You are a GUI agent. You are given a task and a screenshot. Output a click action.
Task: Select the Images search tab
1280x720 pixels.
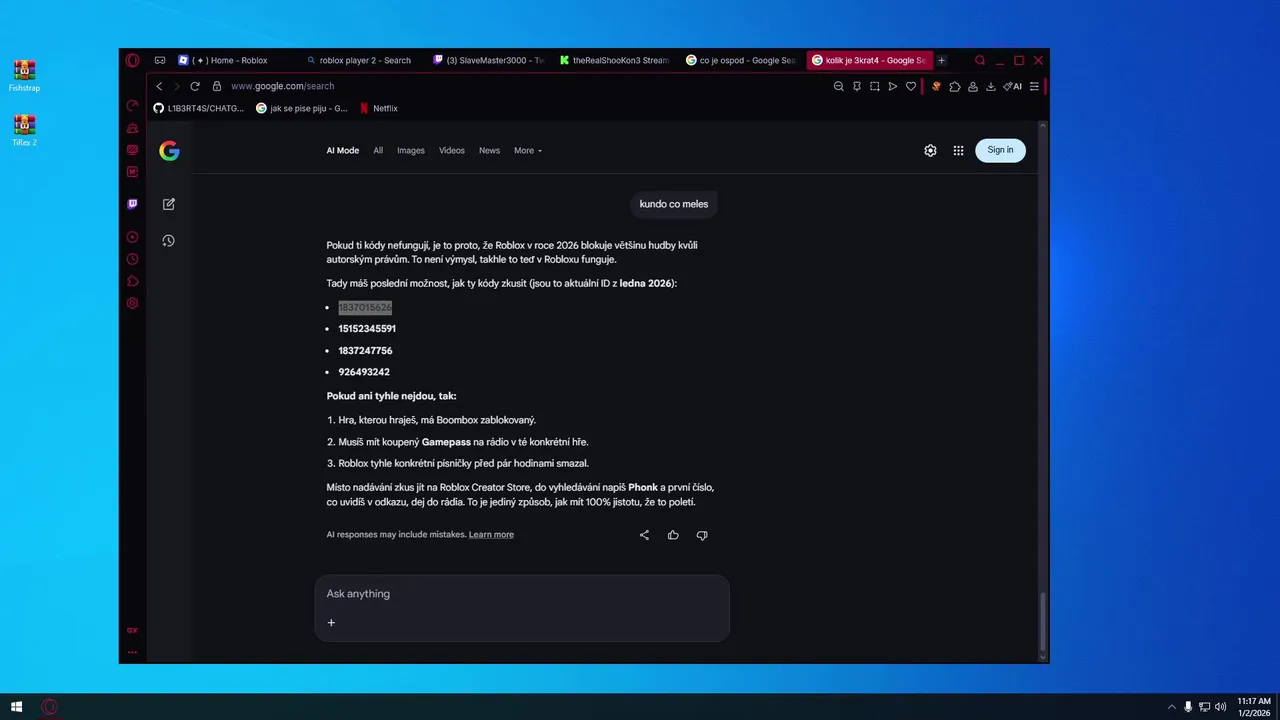point(411,150)
